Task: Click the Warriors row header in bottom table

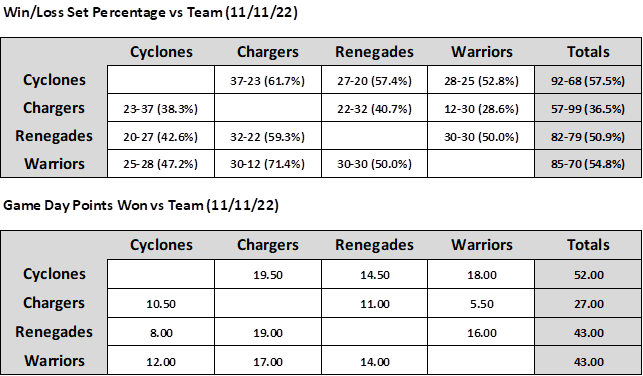Action: tap(55, 360)
